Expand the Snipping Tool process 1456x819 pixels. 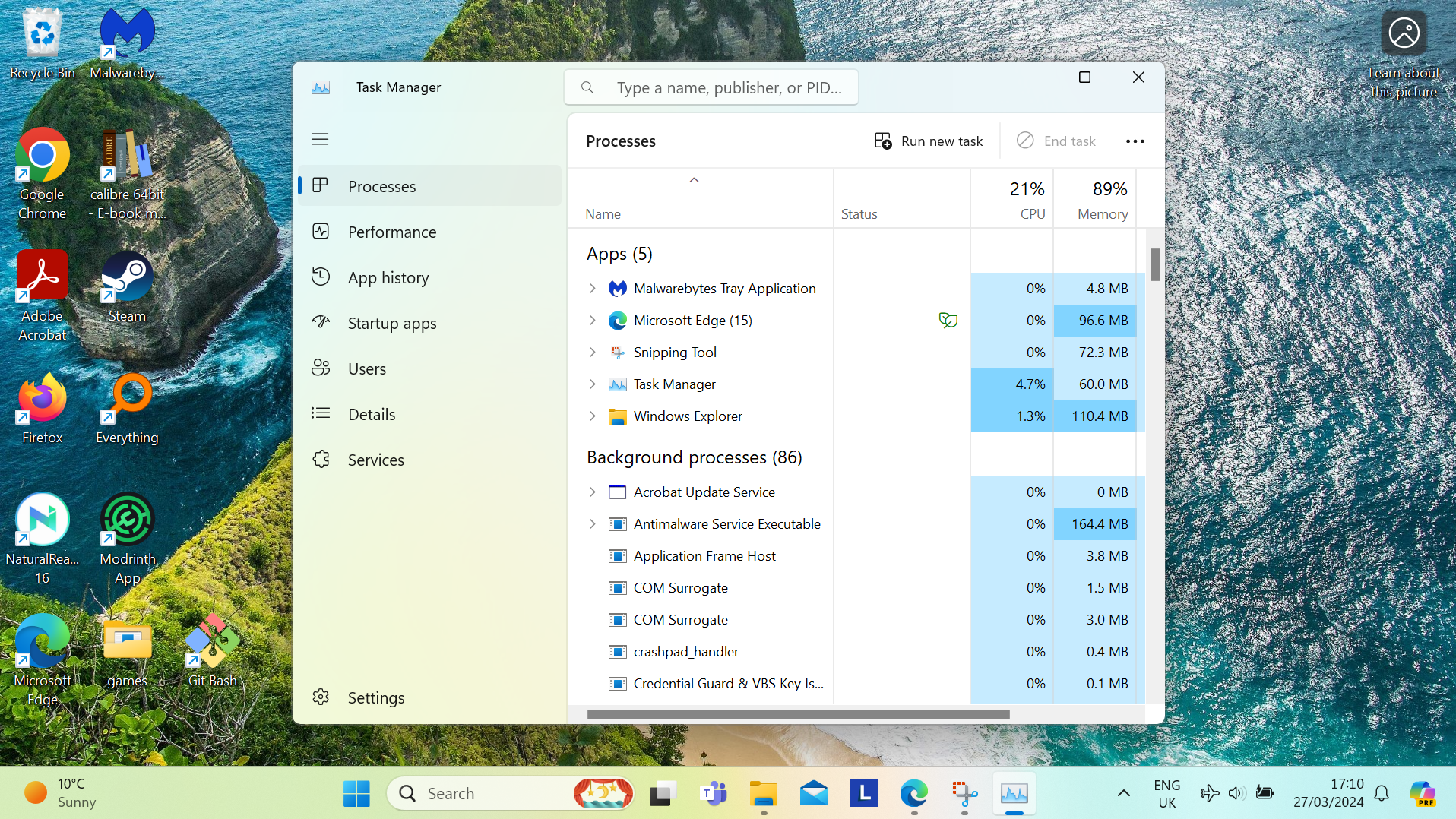click(593, 352)
